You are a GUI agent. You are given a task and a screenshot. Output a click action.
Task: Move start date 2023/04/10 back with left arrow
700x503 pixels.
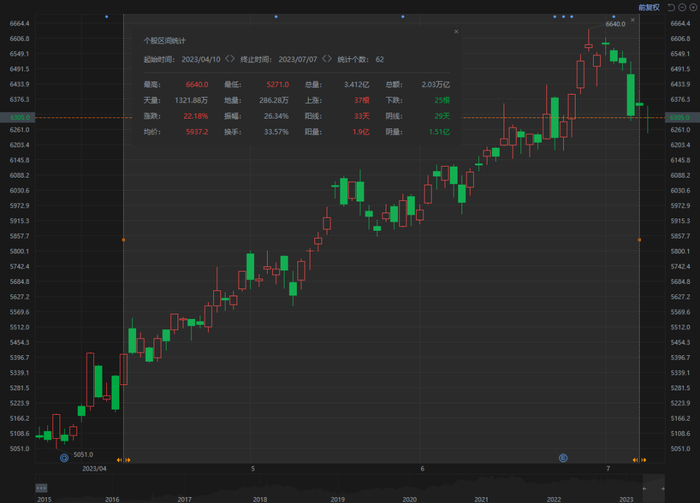tap(227, 59)
